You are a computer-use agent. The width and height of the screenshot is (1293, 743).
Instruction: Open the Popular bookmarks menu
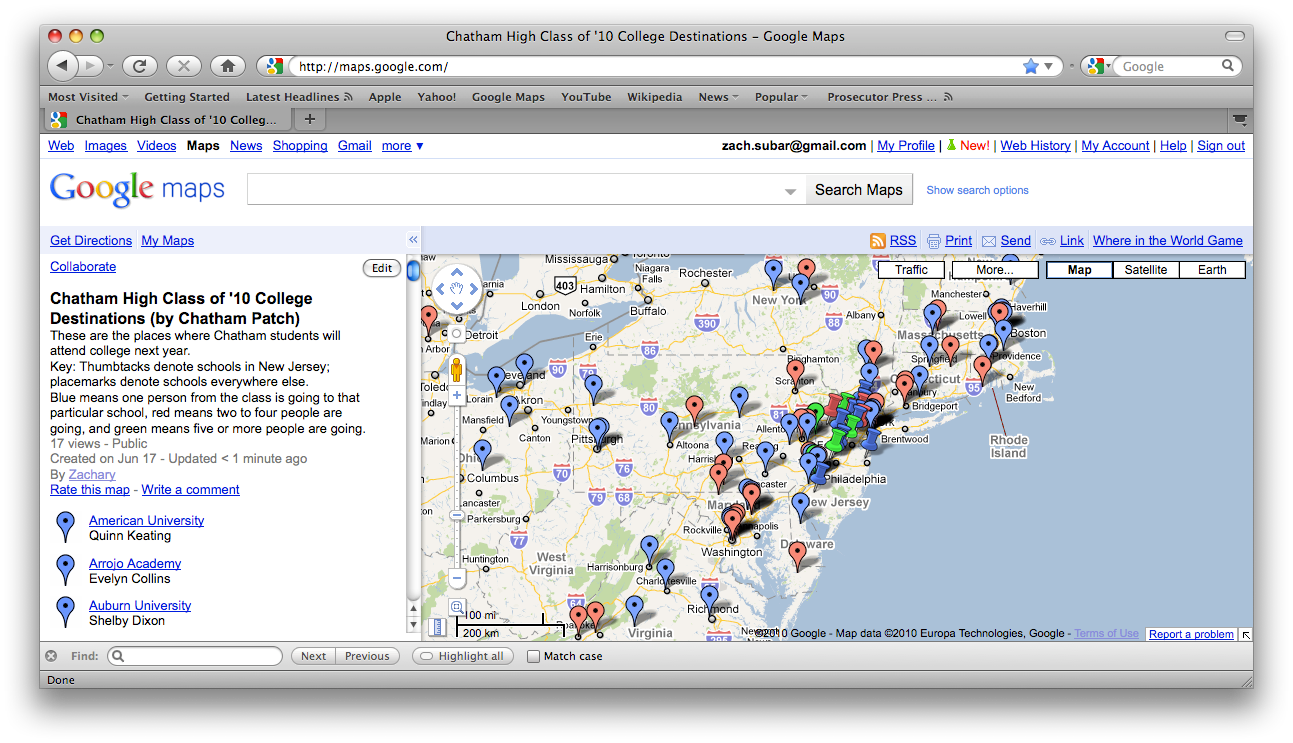[x=782, y=97]
